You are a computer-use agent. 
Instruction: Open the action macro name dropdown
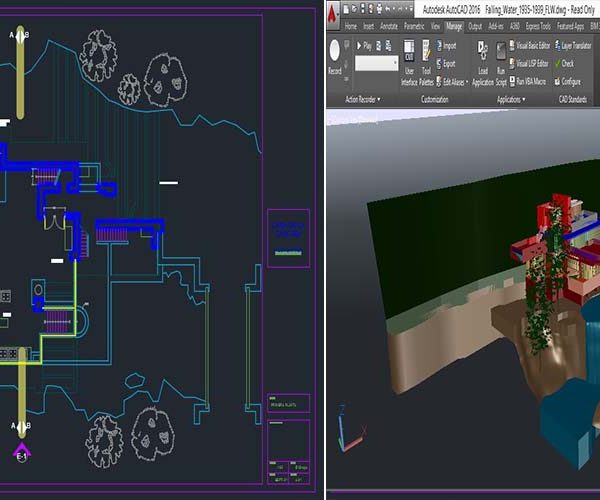pyautogui.click(x=396, y=62)
